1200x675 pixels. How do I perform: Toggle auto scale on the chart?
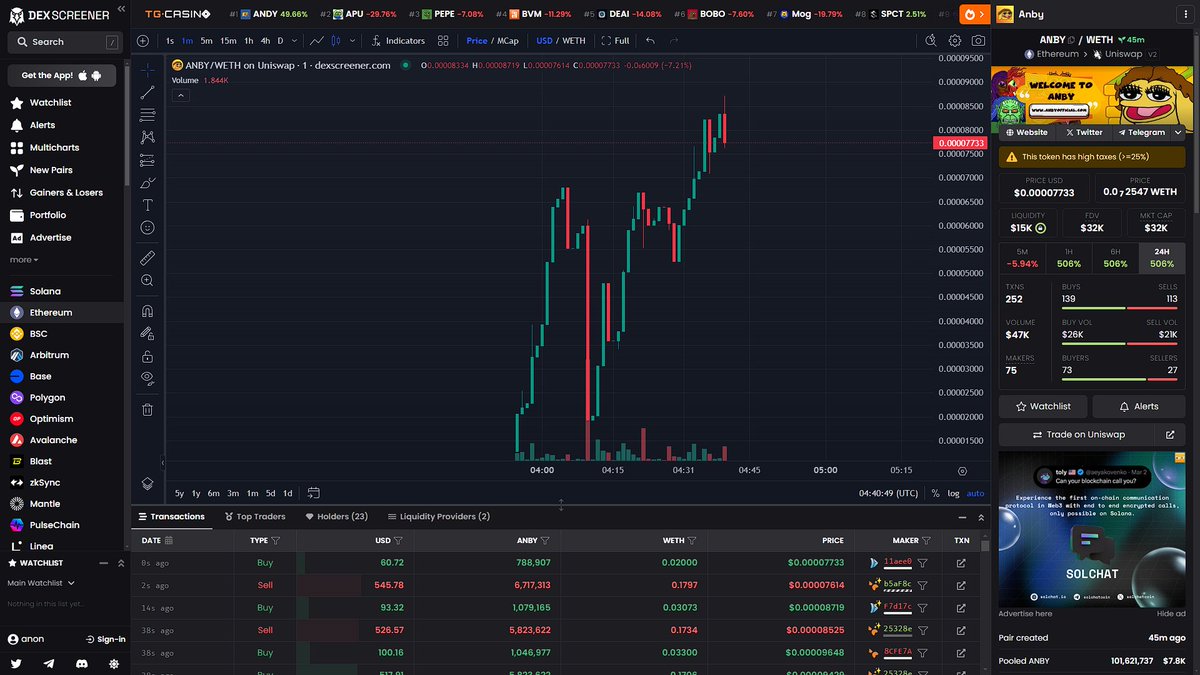coord(975,493)
